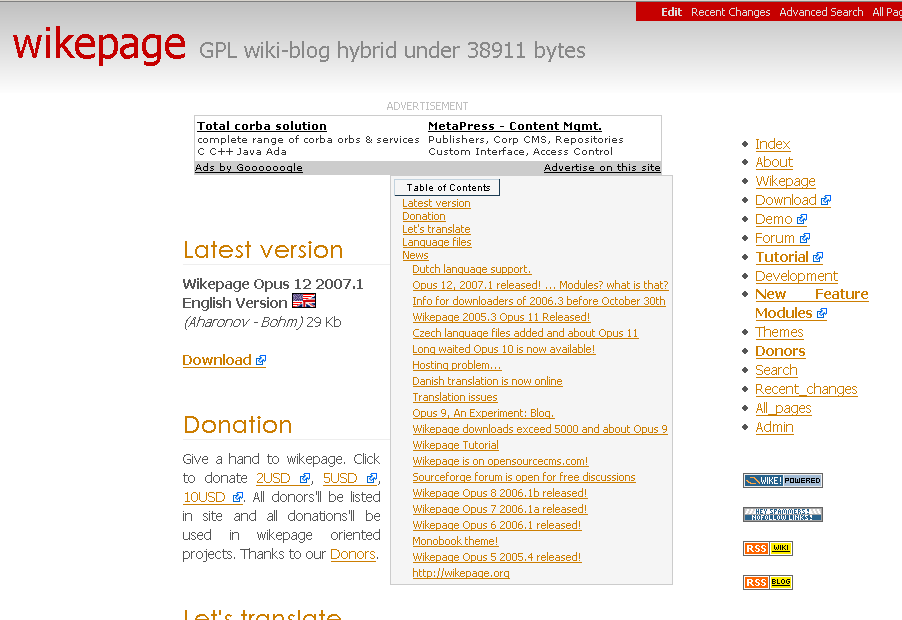Click external-link icon beside main Download link
Screen dimensions: 902x620
(261, 361)
